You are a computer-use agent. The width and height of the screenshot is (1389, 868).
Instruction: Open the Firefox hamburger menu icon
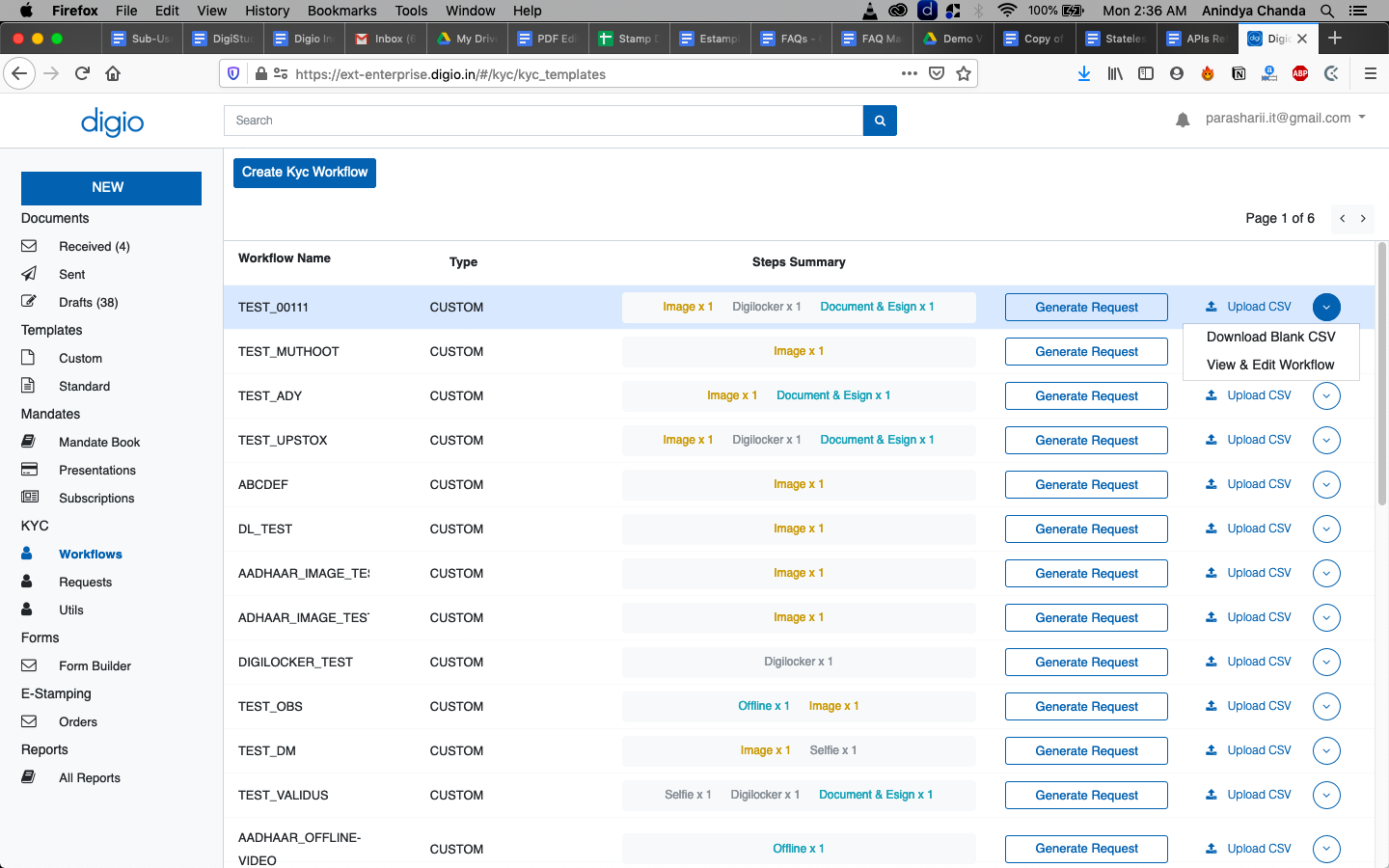pyautogui.click(x=1370, y=73)
